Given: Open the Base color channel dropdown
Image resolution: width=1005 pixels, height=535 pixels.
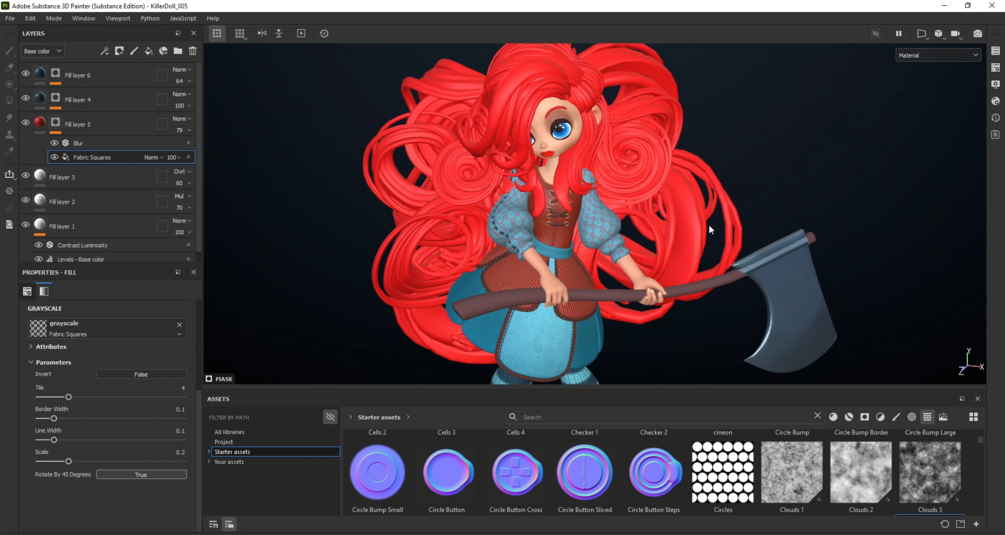Looking at the screenshot, I should (x=42, y=51).
